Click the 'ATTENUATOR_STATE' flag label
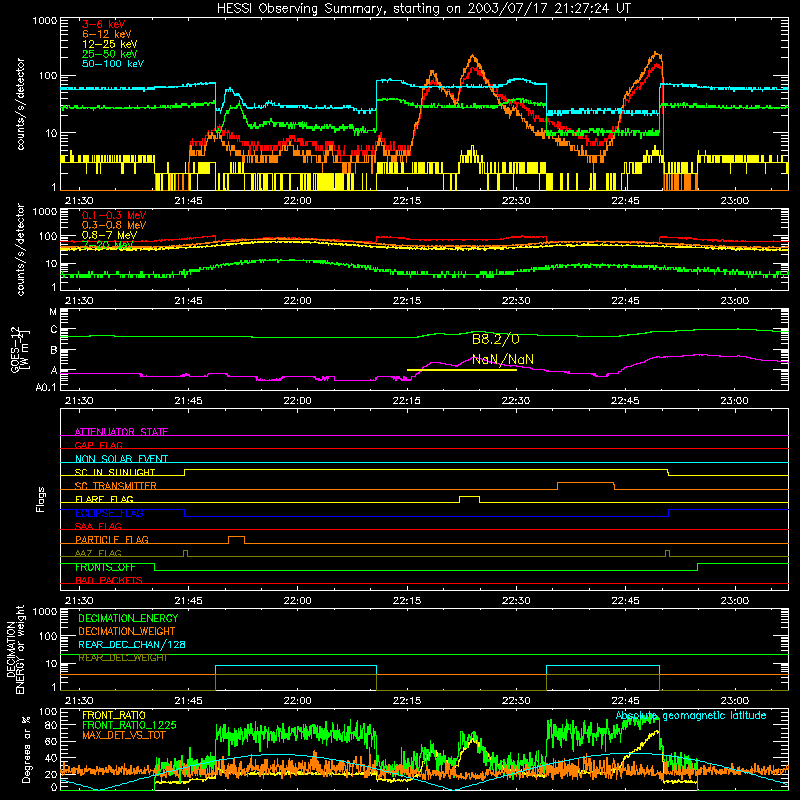The image size is (800, 800). [121, 432]
